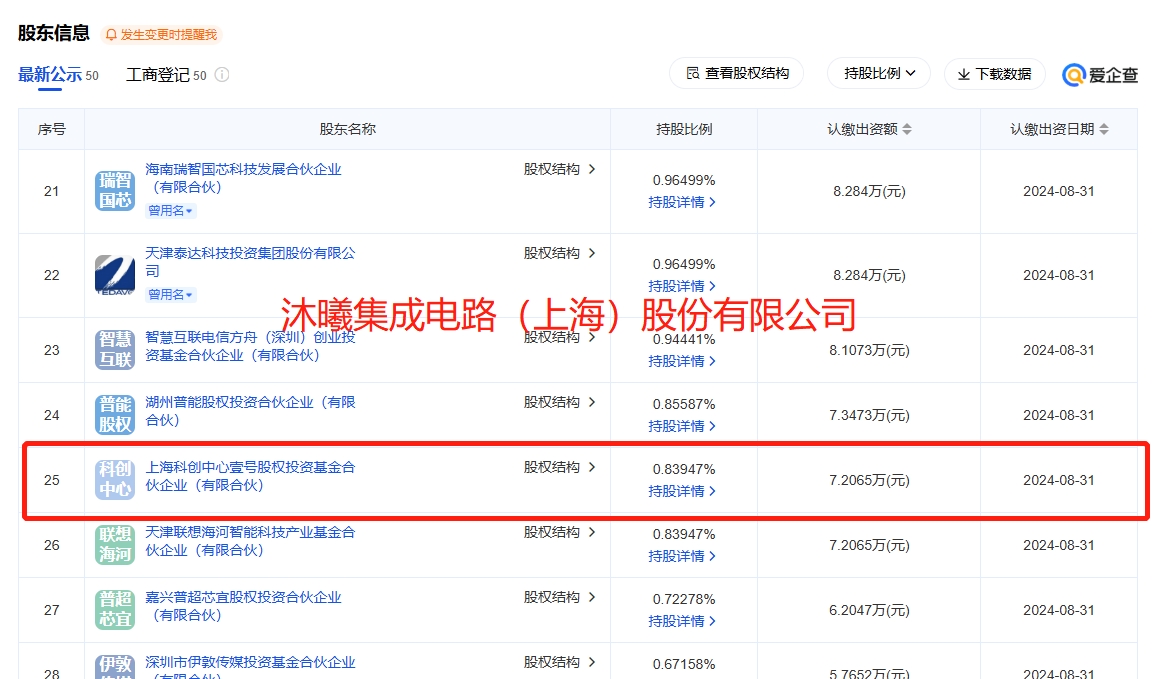Viewport: 1166px width, 679px height.
Task: Open 湖州普能股权投资合伙企业 link
Action: [x=250, y=411]
